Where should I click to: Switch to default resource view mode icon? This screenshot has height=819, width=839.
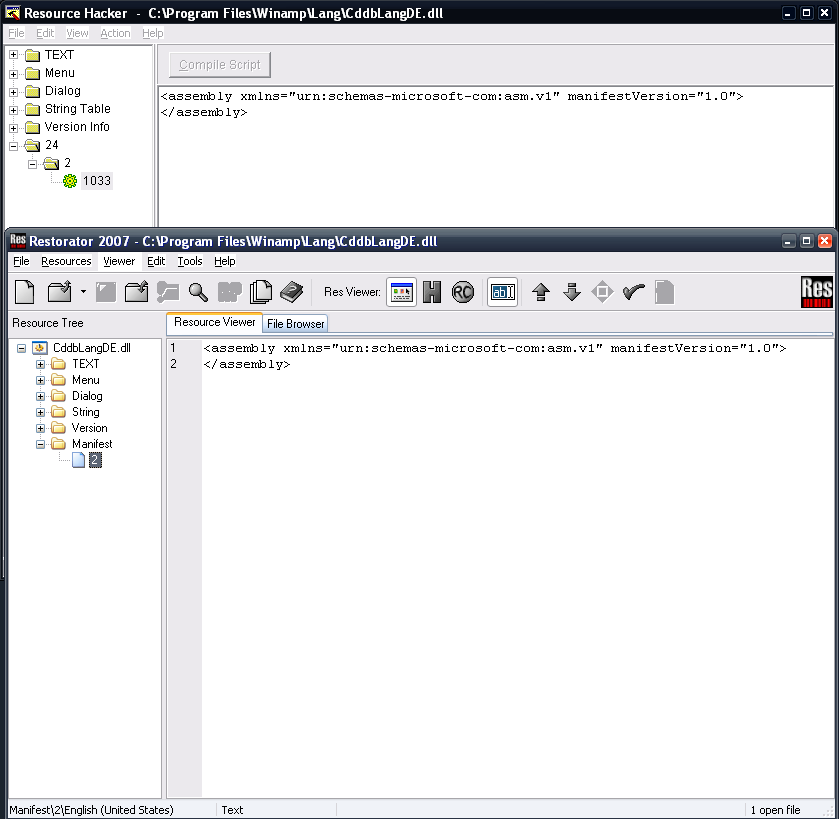[401, 292]
